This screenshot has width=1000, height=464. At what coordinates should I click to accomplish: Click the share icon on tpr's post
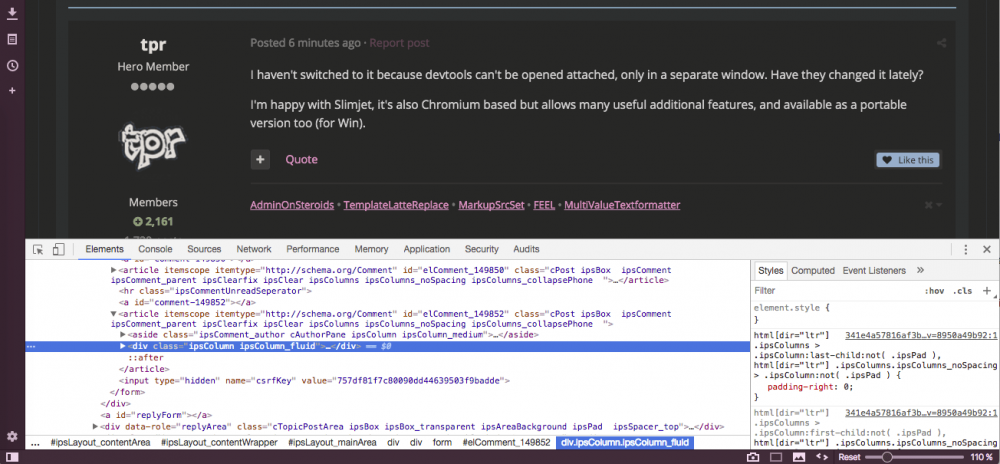coord(941,43)
